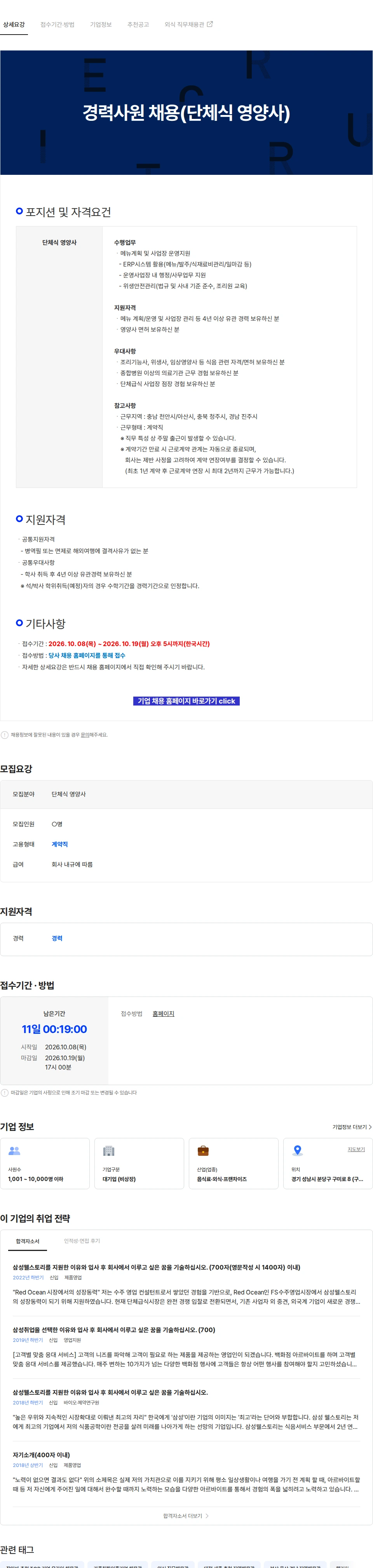Click the 마감일 2026.10.19(월) date text
Image resolution: width=373 pixels, height=1568 pixels.
click(65, 1058)
